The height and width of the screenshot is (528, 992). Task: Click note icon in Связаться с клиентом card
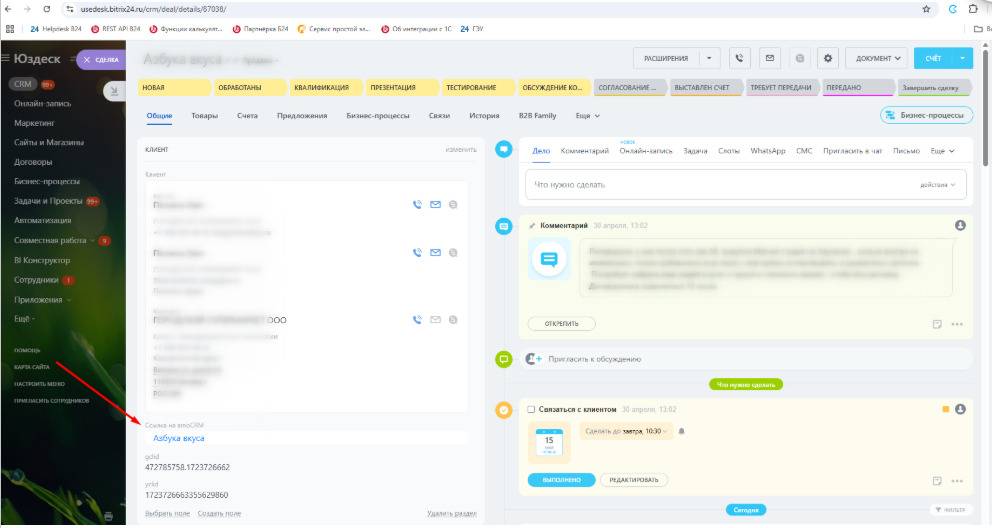(937, 481)
